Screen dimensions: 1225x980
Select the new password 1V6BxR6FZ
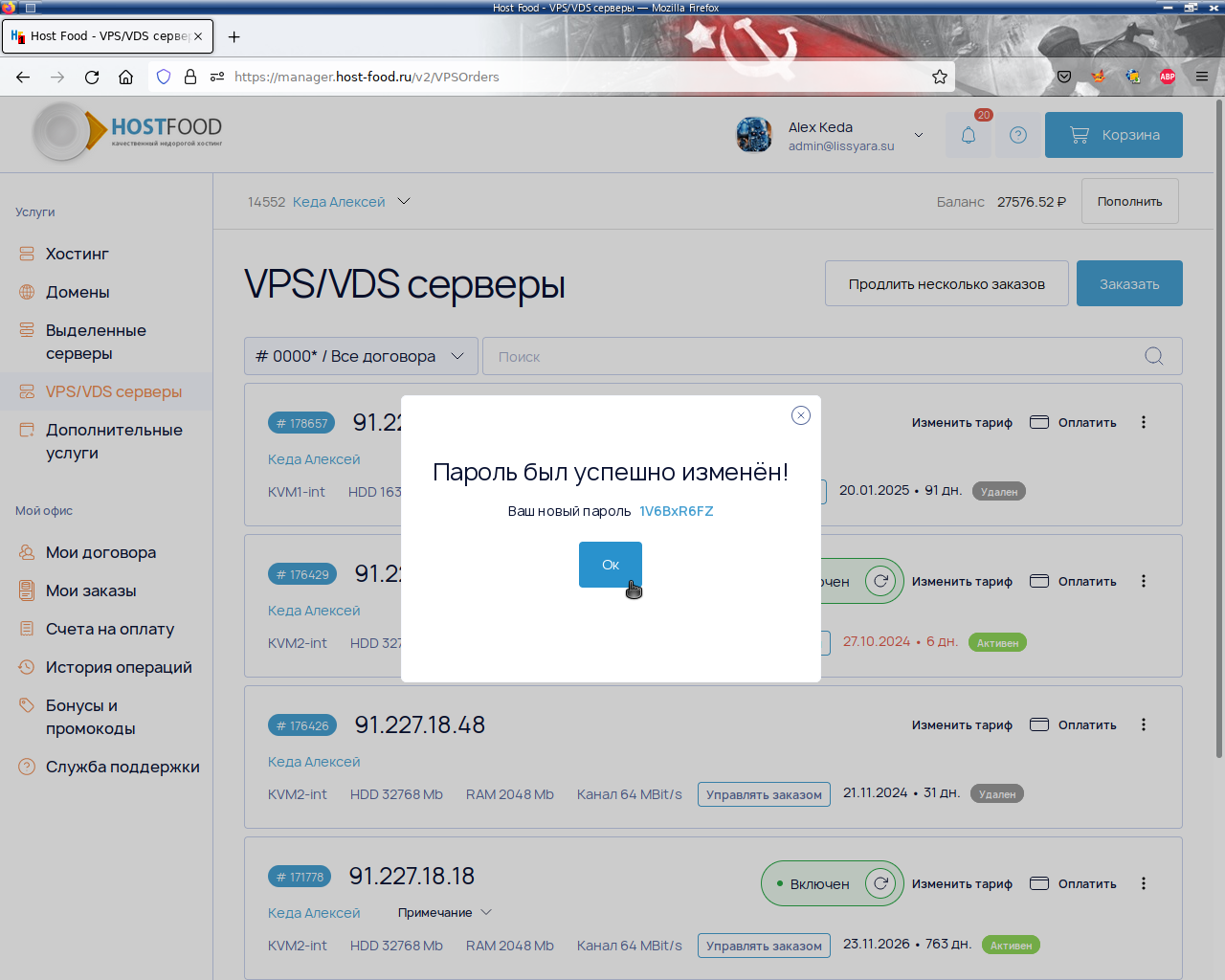pyautogui.click(x=677, y=511)
